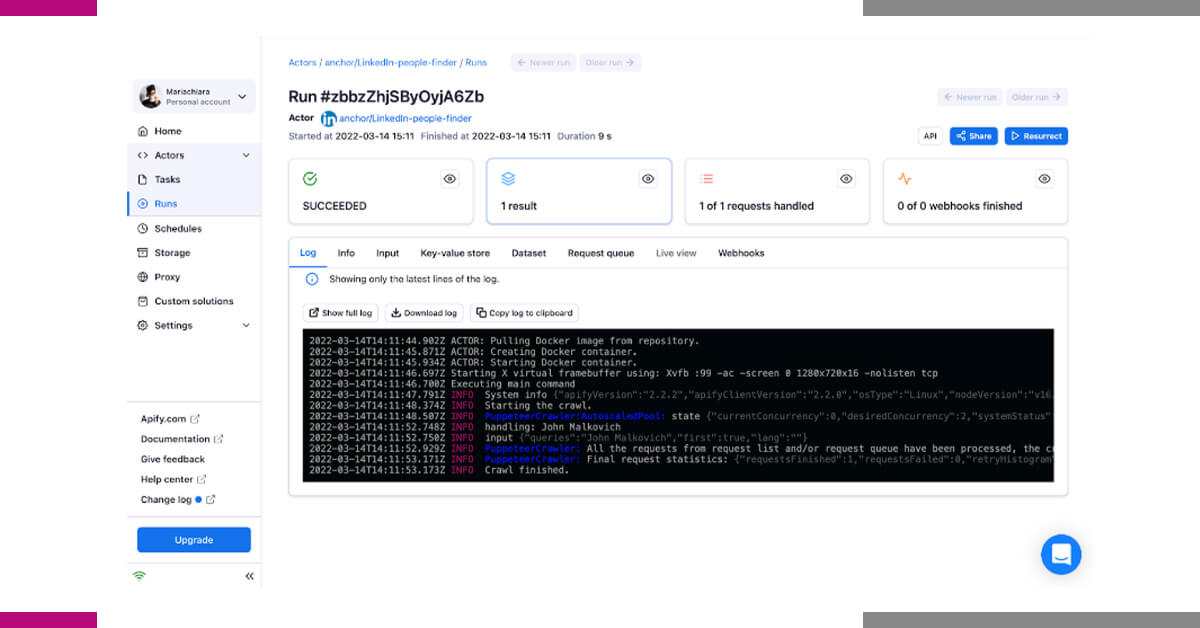1200x628 pixels.
Task: Click the blue Share button
Action: [973, 136]
